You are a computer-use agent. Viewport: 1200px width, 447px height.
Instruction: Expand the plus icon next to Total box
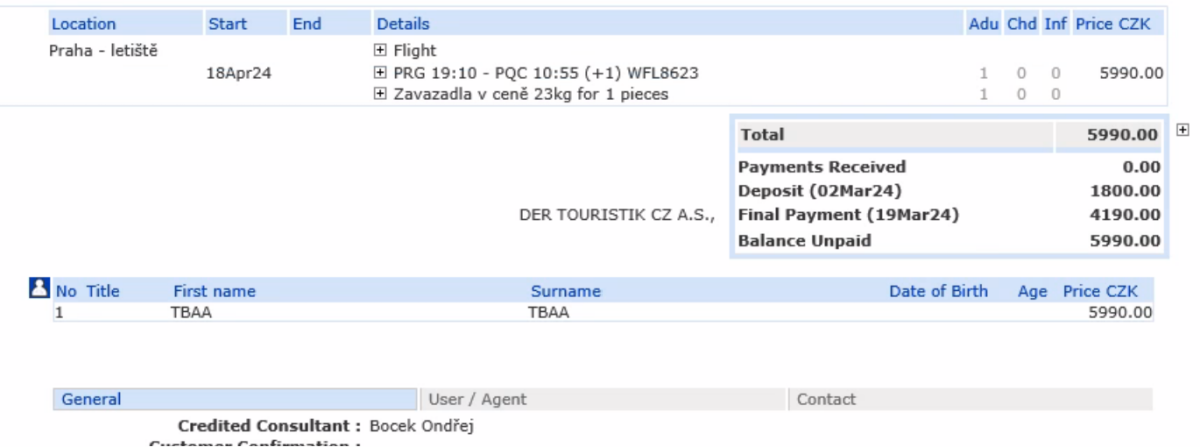(x=1184, y=131)
